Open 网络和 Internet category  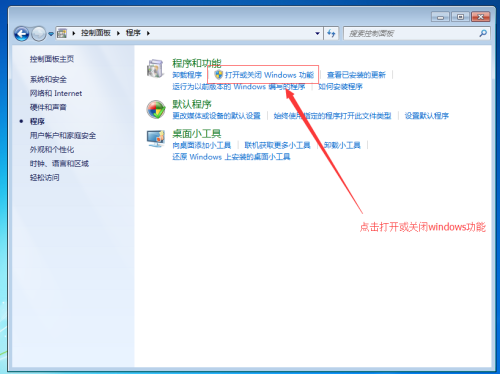click(56, 93)
